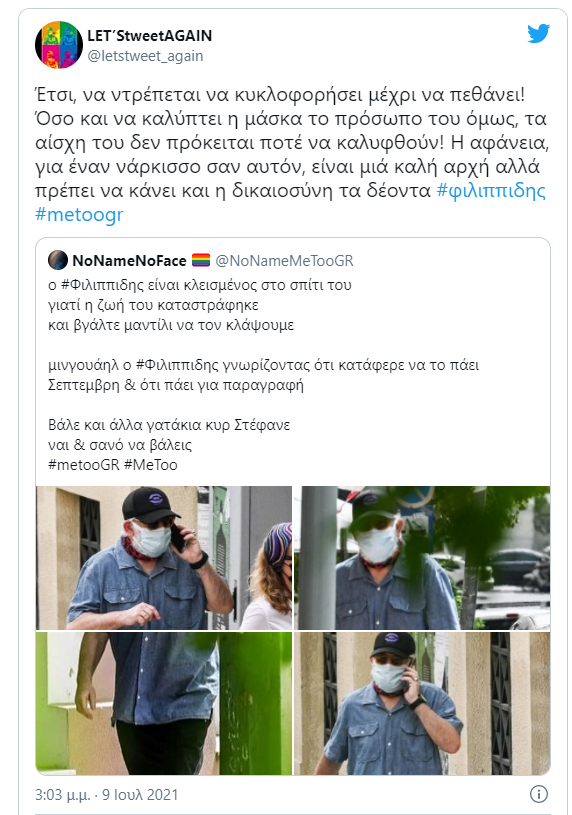Viewport: 572px width, 815px height.
Task: Open the NoNameNoFace quoted author name
Action: coord(129,260)
